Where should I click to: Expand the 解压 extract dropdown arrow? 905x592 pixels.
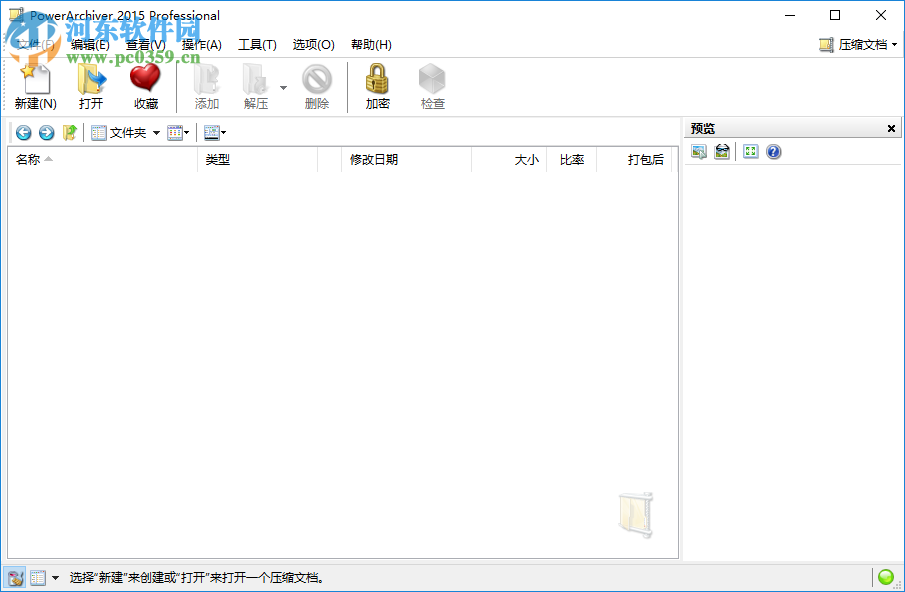tap(283, 85)
